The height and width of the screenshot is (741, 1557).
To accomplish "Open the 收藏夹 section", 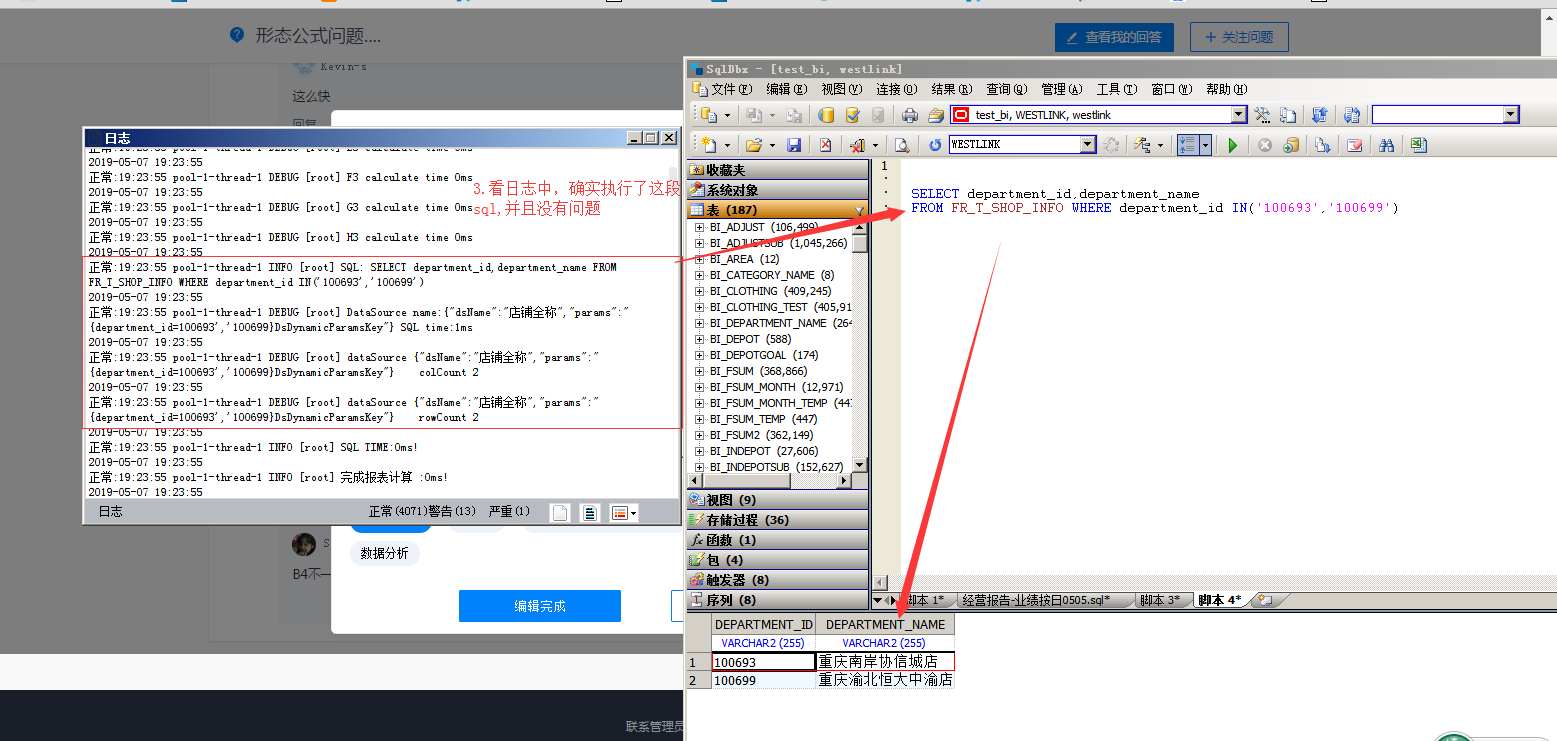I will tap(777, 170).
